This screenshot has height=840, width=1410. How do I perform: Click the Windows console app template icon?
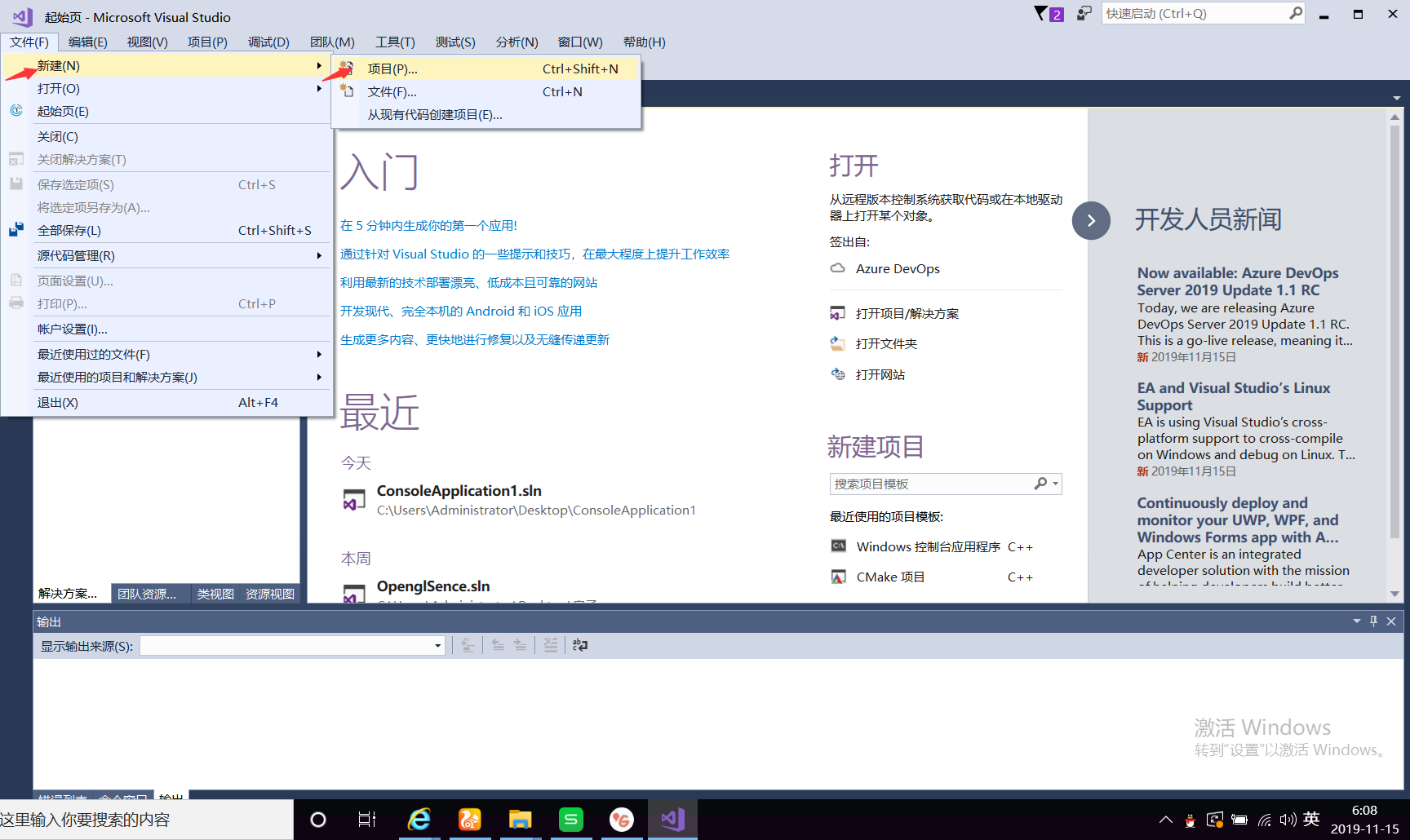(x=838, y=546)
